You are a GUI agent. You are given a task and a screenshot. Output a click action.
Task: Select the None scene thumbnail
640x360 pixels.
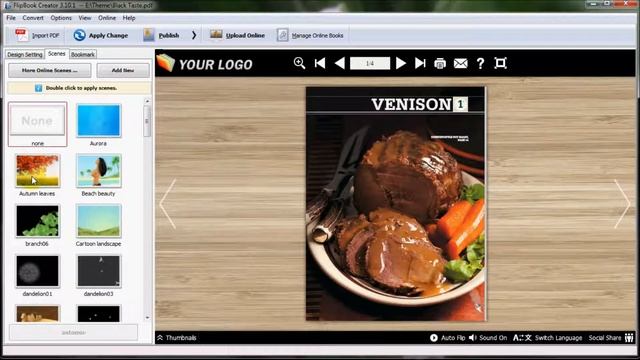pos(37,124)
